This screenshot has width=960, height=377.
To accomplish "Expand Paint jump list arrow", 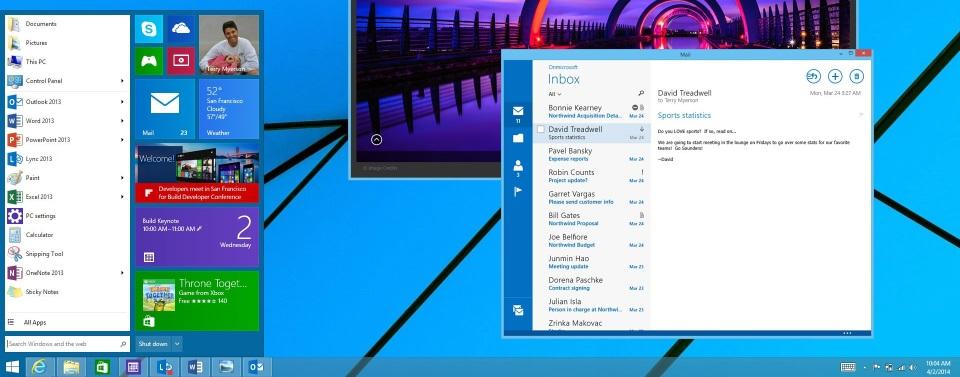I will (x=122, y=177).
